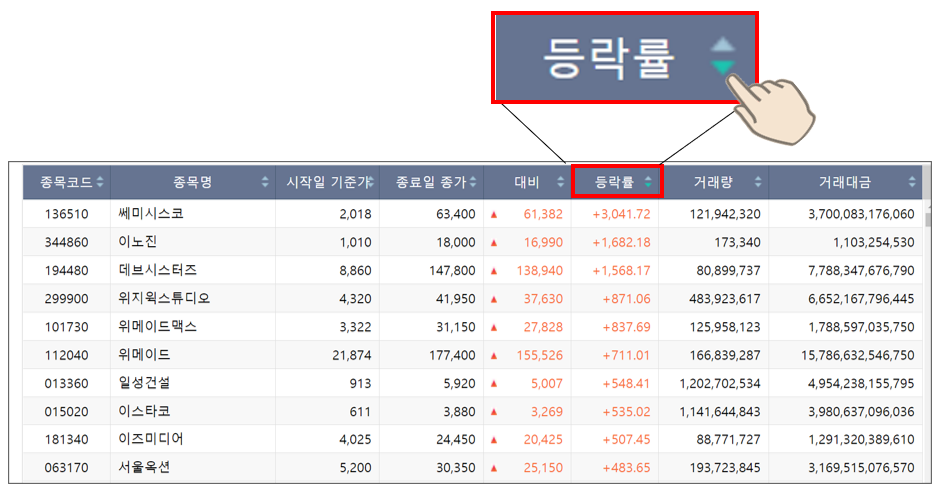
Task: Click 등락률 value +483.65
Action: (626, 468)
